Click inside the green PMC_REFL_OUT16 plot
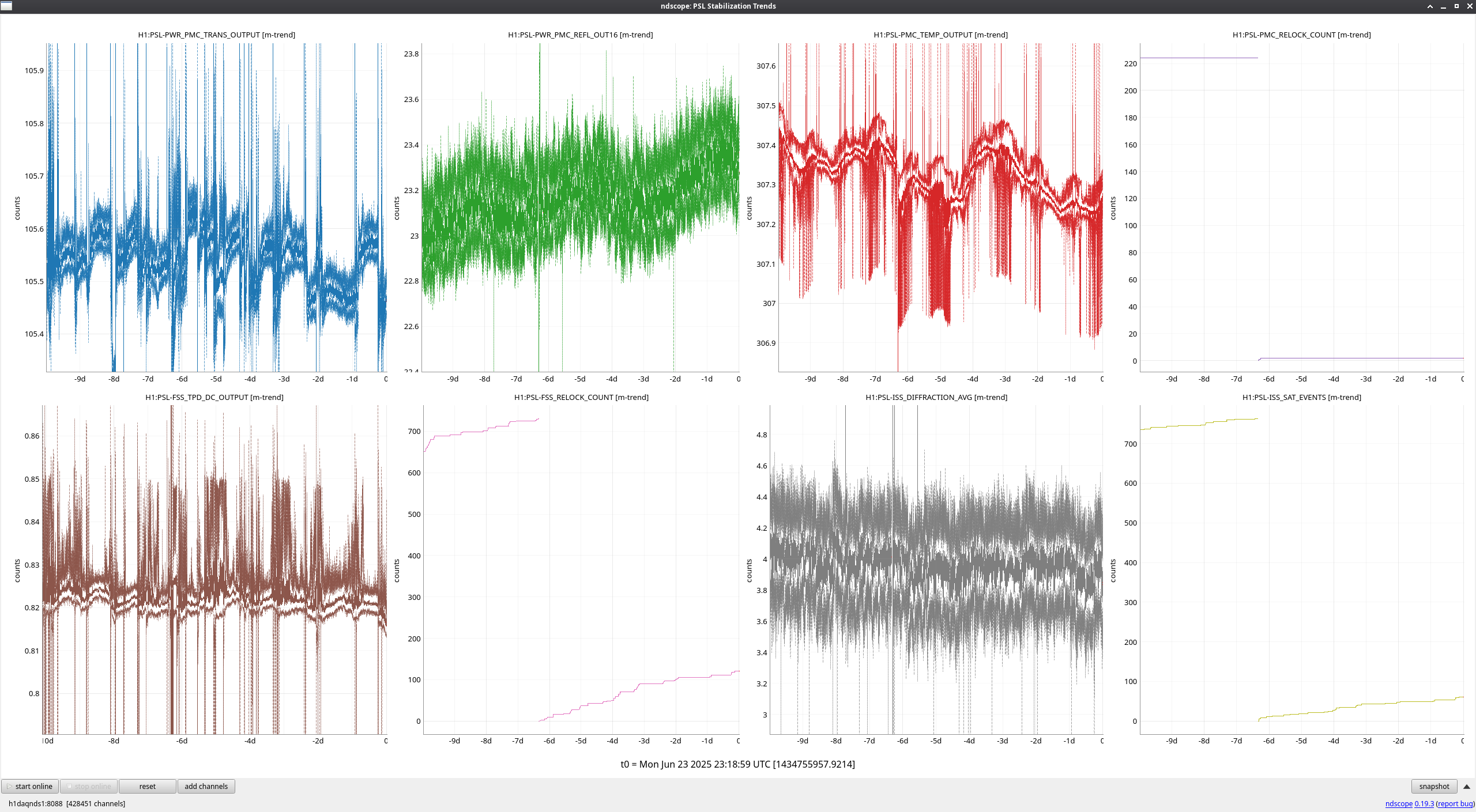Viewport: 1476px width, 812px height. pyautogui.click(x=580, y=207)
